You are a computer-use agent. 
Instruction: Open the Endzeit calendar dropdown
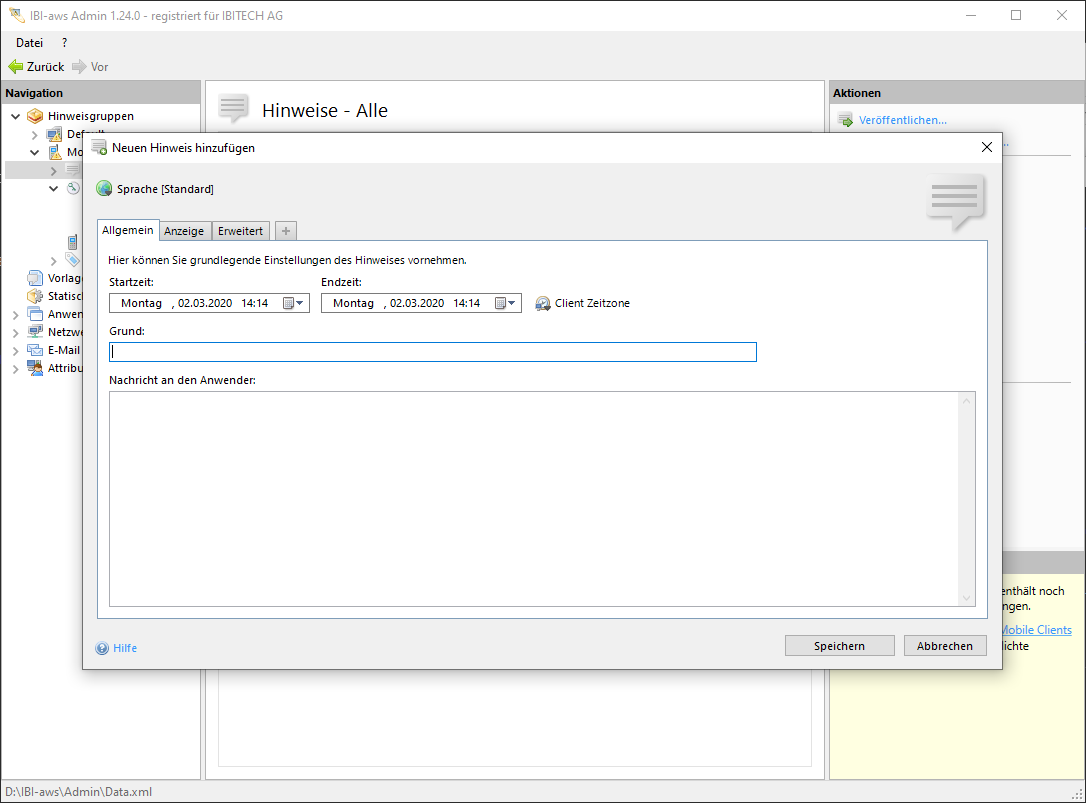point(505,303)
